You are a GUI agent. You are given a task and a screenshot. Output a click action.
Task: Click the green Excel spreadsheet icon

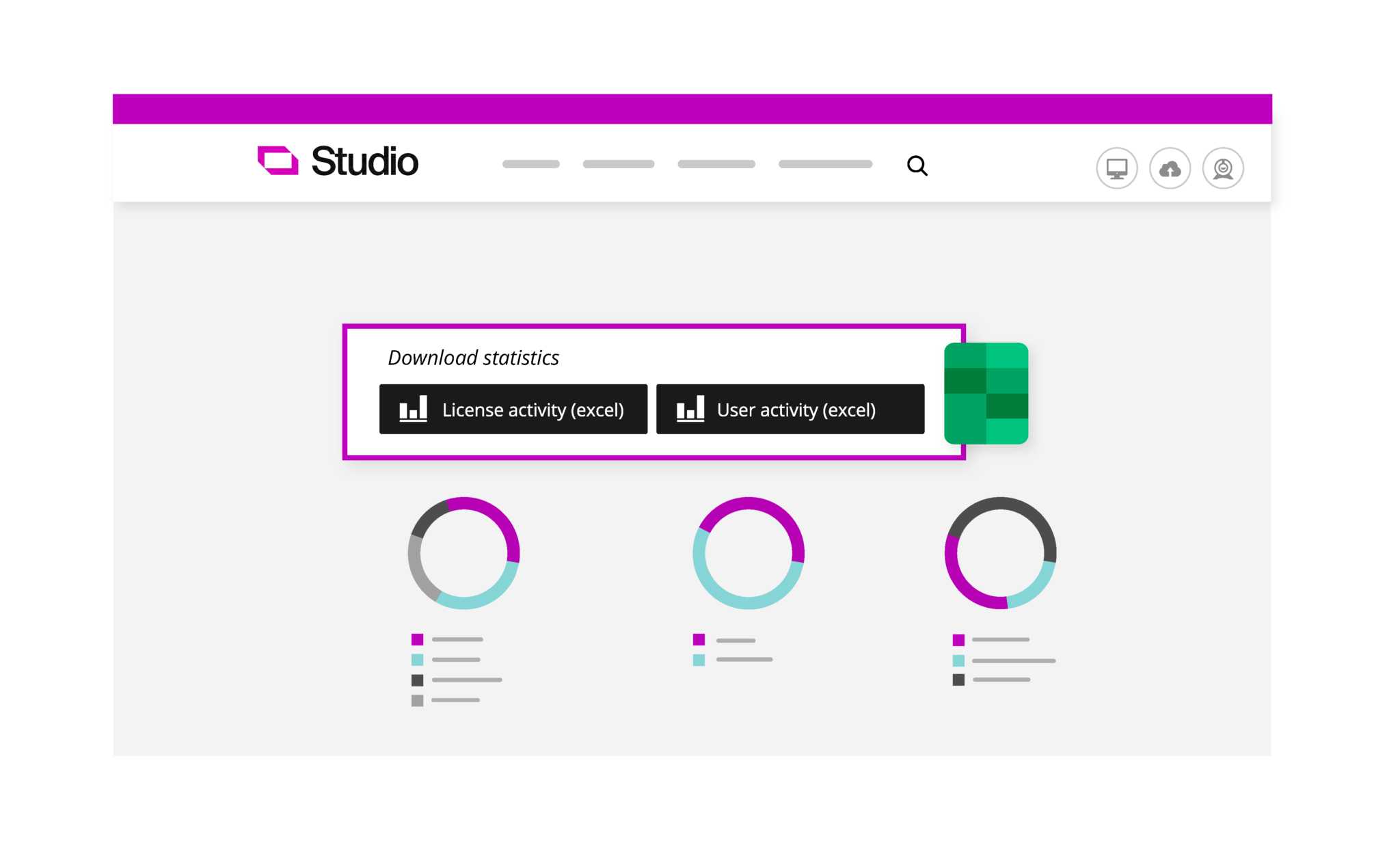(x=986, y=394)
